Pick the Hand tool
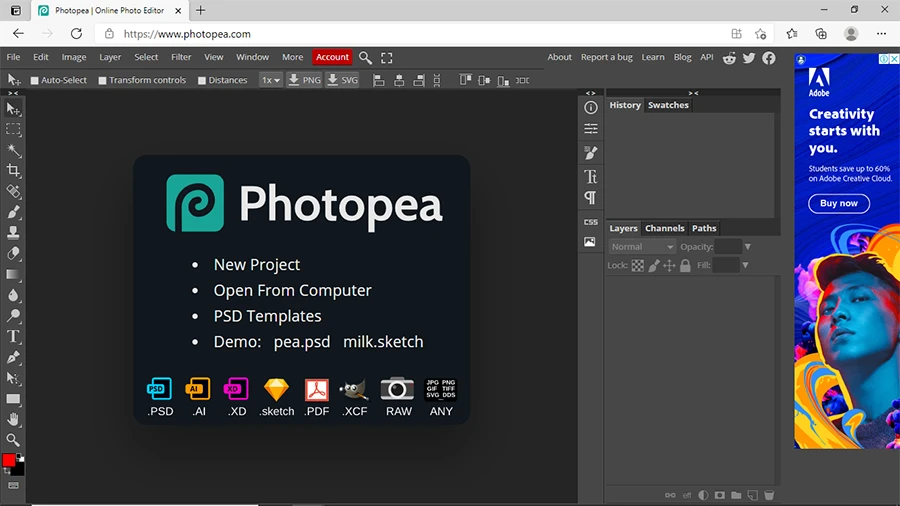Image resolution: width=900 pixels, height=506 pixels. 14,419
